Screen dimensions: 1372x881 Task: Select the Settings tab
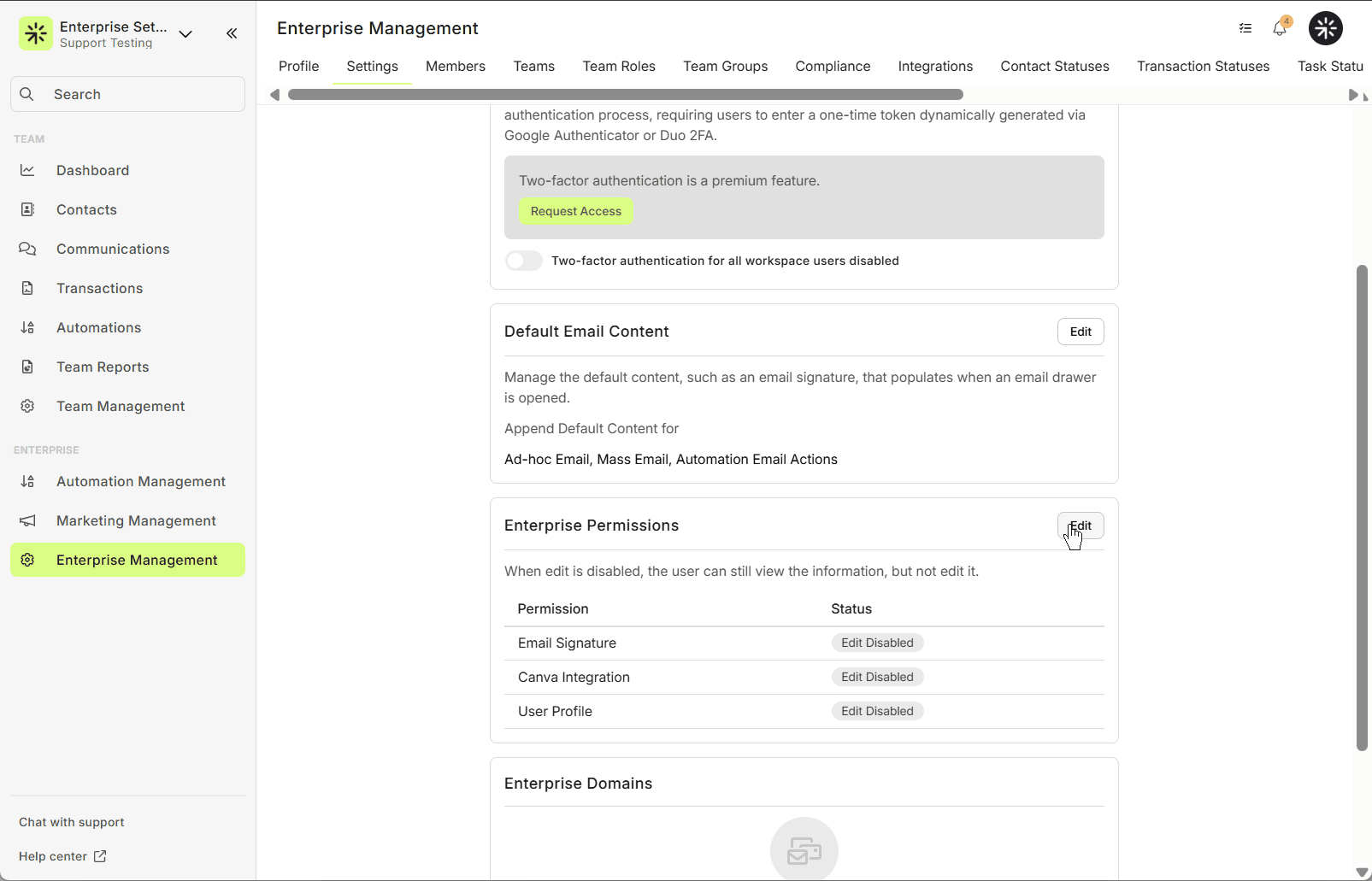[372, 66]
